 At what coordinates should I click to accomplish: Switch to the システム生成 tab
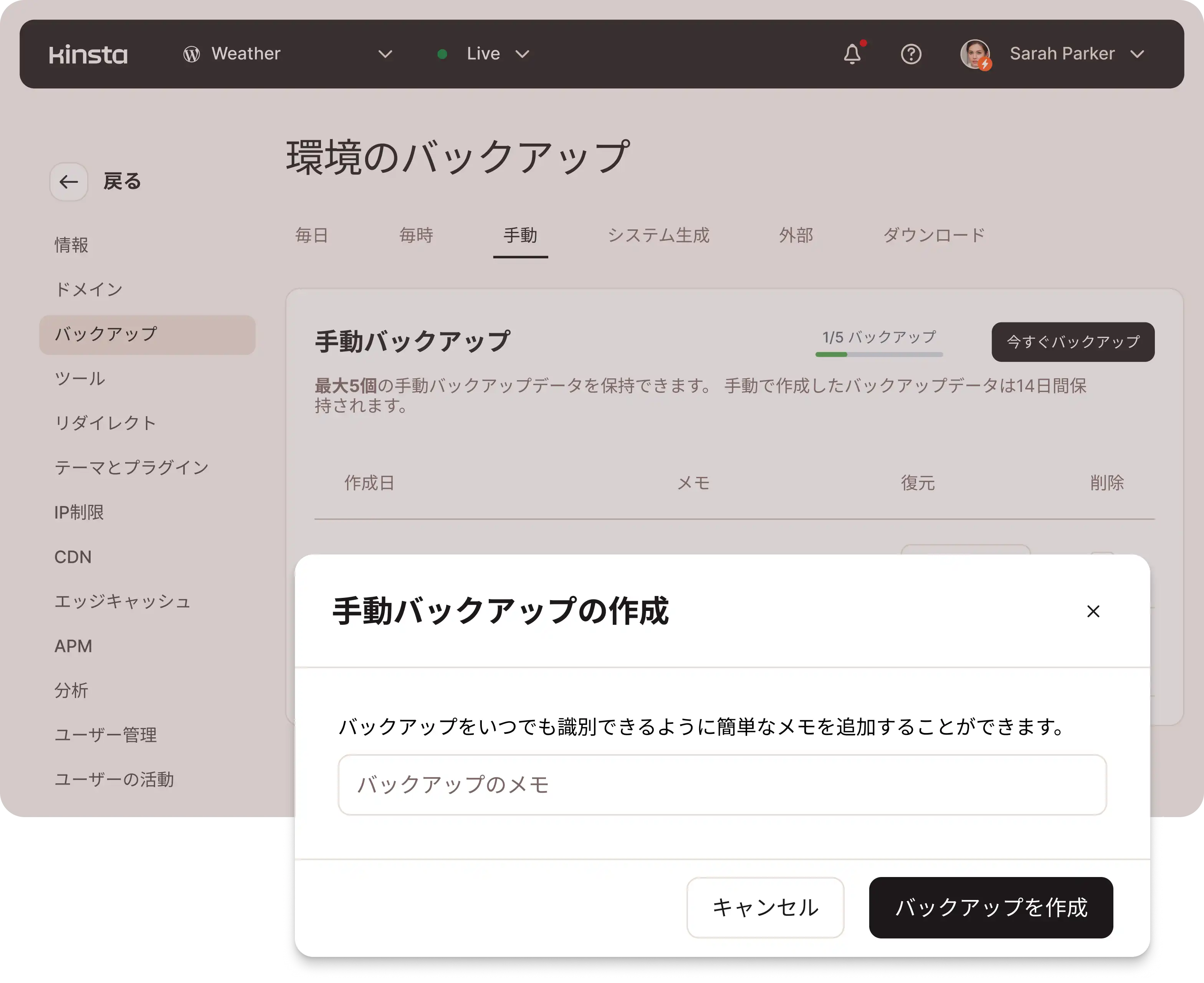(x=658, y=235)
